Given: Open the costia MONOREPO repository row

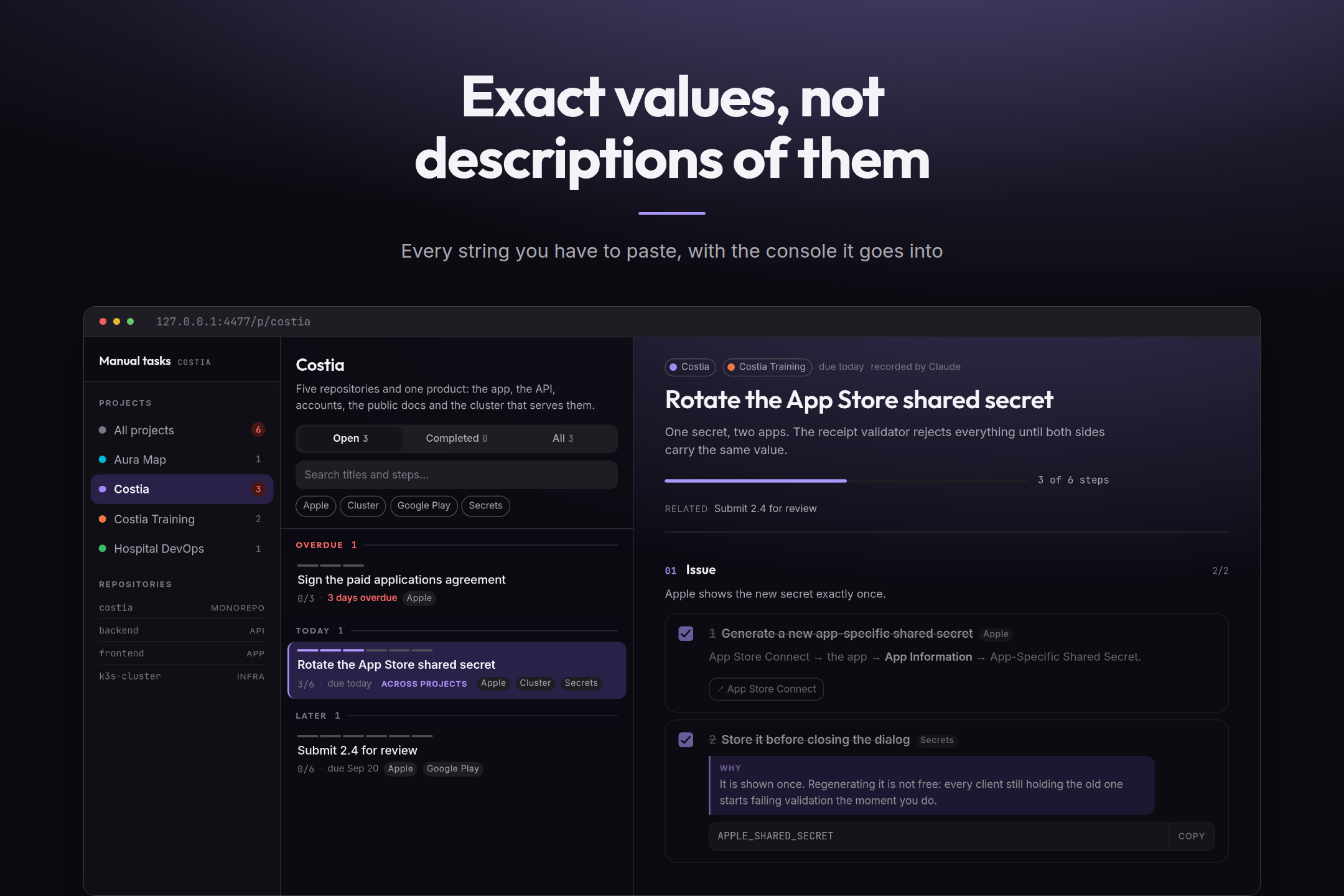Looking at the screenshot, I should tap(182, 608).
